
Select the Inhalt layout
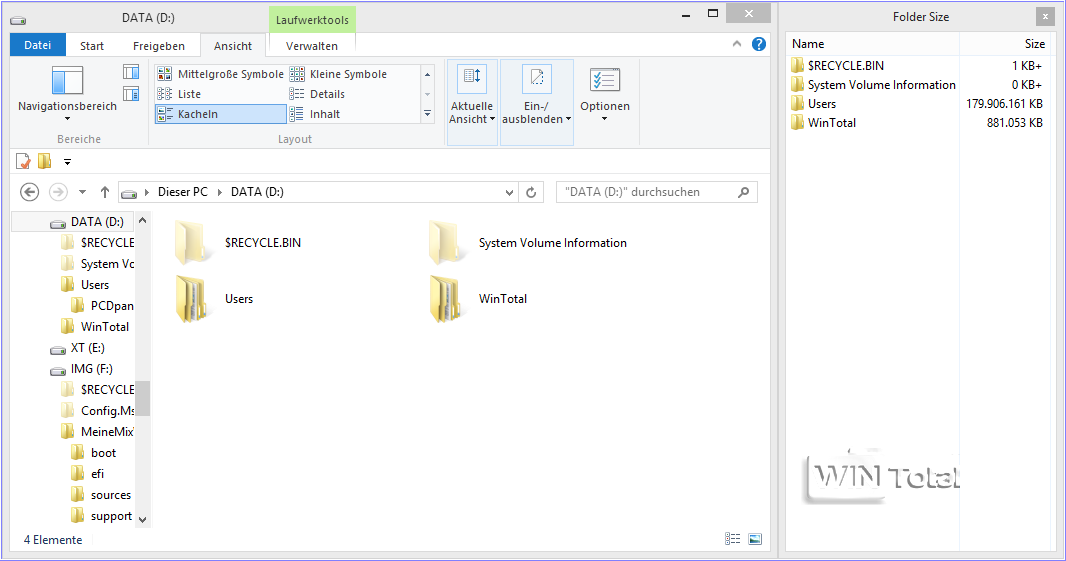[x=315, y=114]
